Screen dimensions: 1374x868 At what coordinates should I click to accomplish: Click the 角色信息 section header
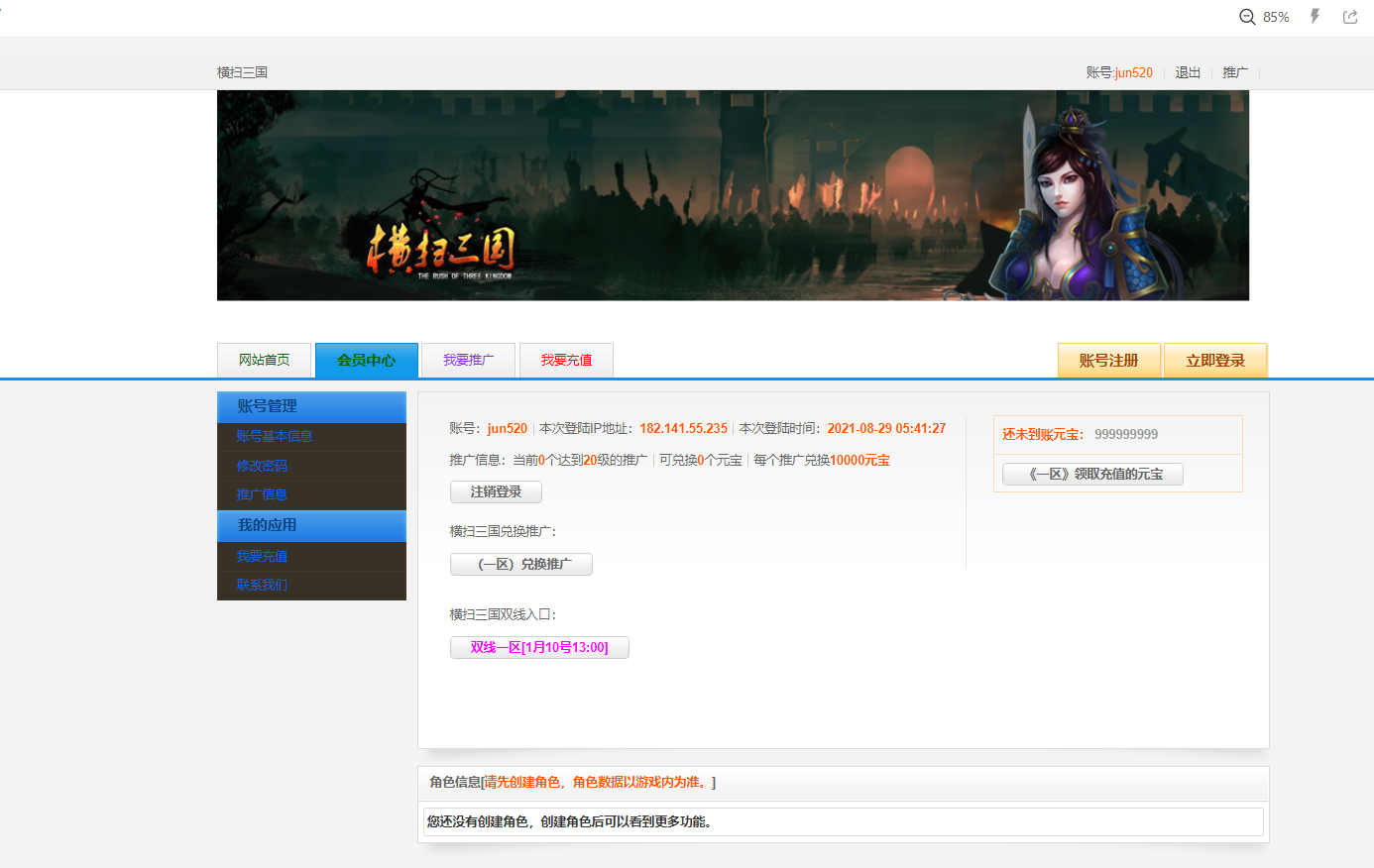(x=843, y=783)
